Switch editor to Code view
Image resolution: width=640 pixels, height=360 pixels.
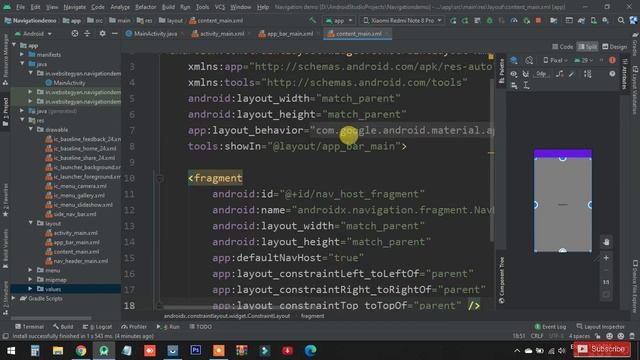pyautogui.click(x=562, y=47)
